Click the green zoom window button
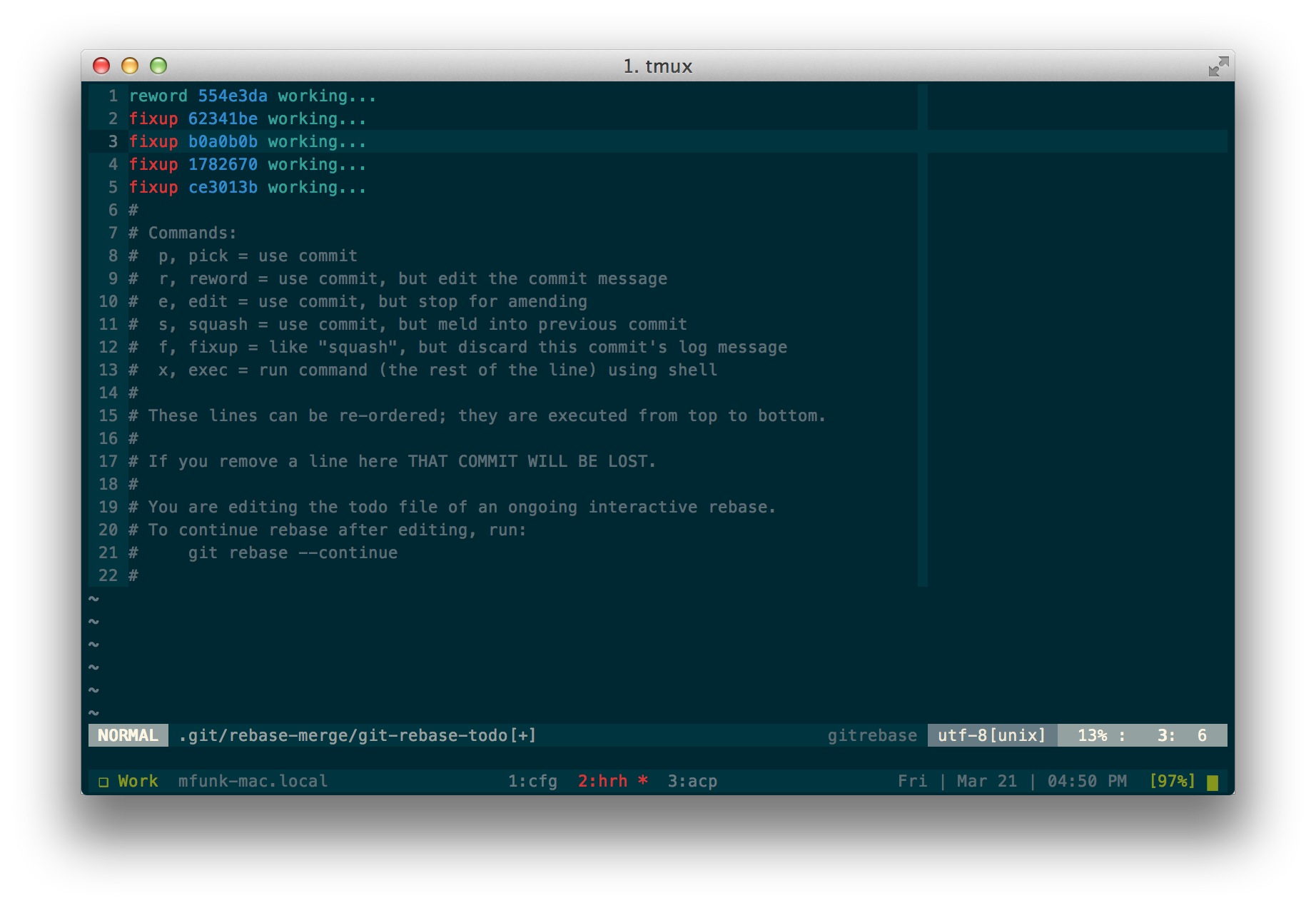 158,66
